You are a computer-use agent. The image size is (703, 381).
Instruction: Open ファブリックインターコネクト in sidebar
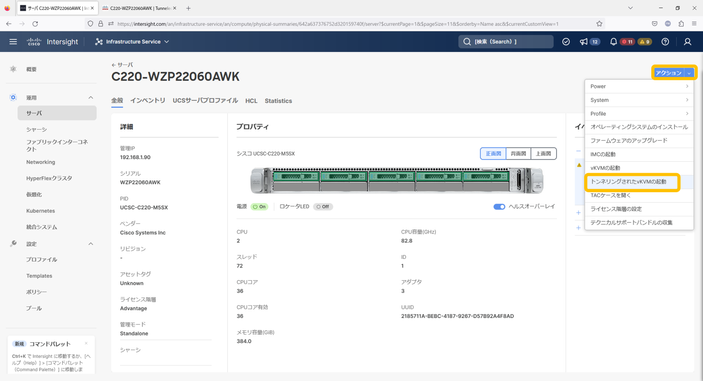(x=57, y=145)
